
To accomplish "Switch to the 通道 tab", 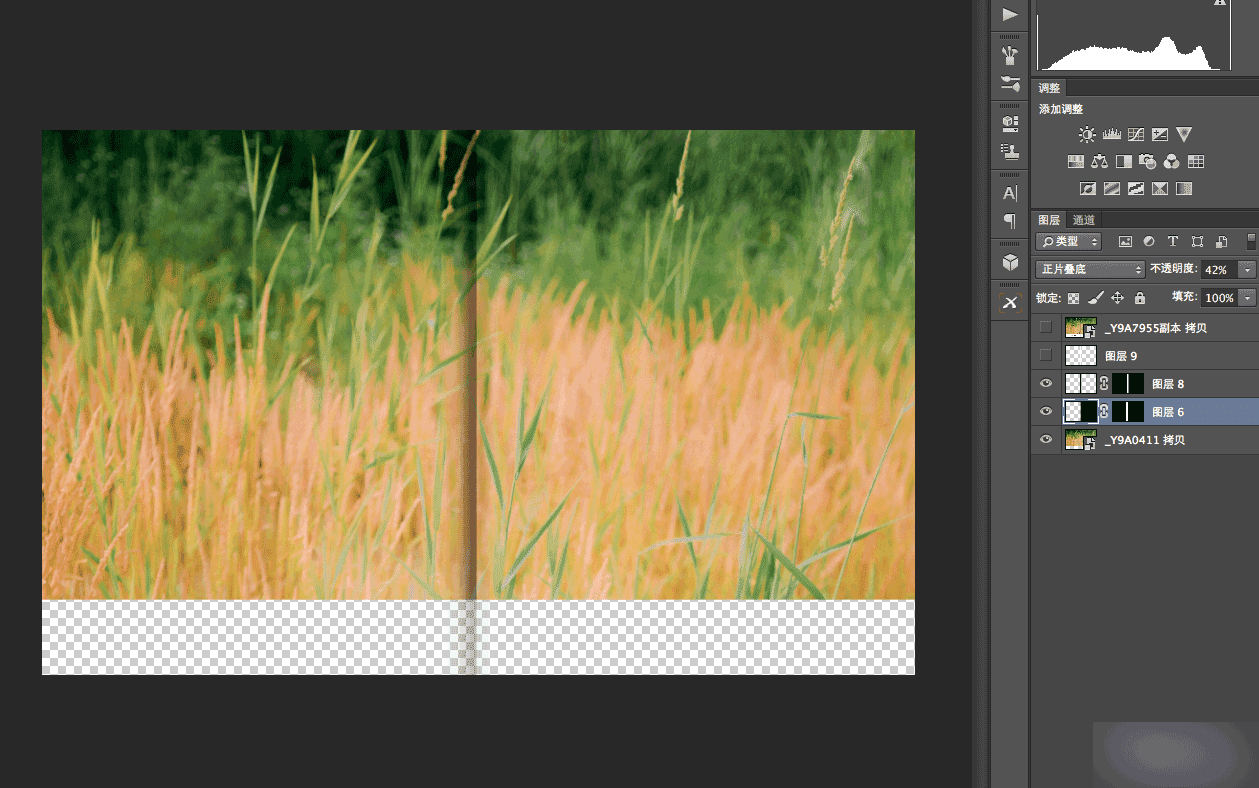I will pyautogui.click(x=1084, y=220).
